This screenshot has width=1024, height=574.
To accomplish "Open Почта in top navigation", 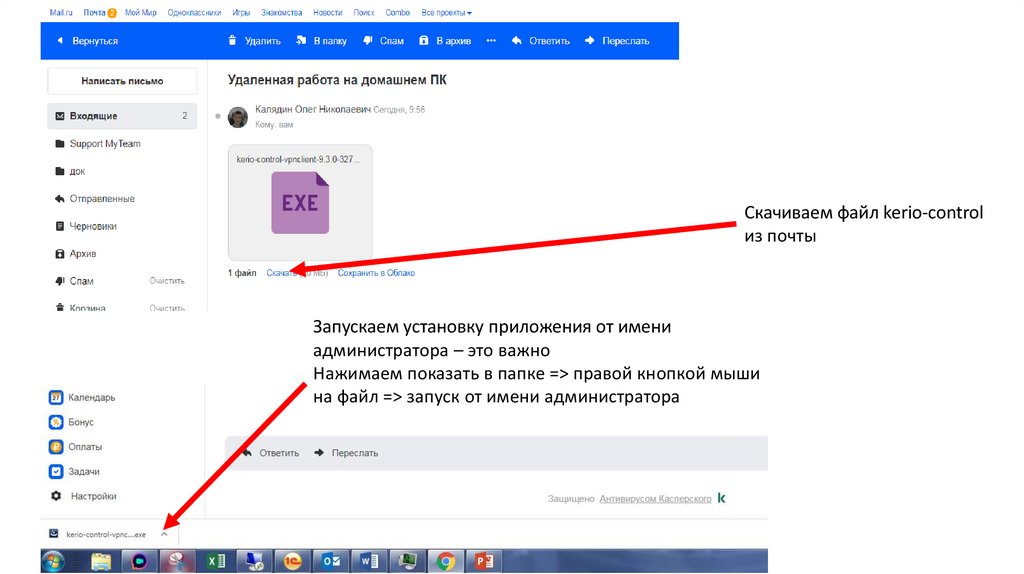I will (94, 12).
